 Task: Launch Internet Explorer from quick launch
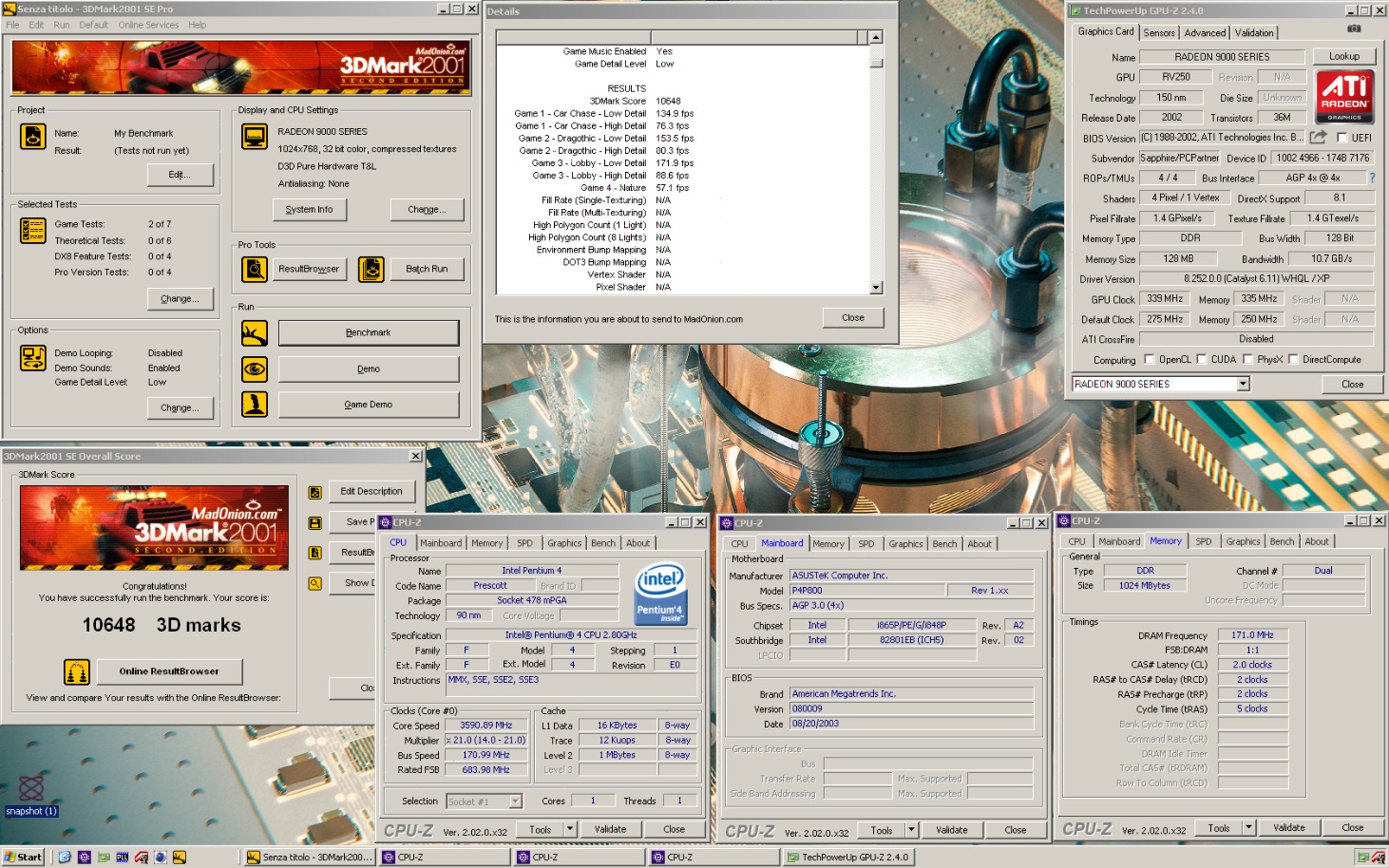click(x=65, y=857)
